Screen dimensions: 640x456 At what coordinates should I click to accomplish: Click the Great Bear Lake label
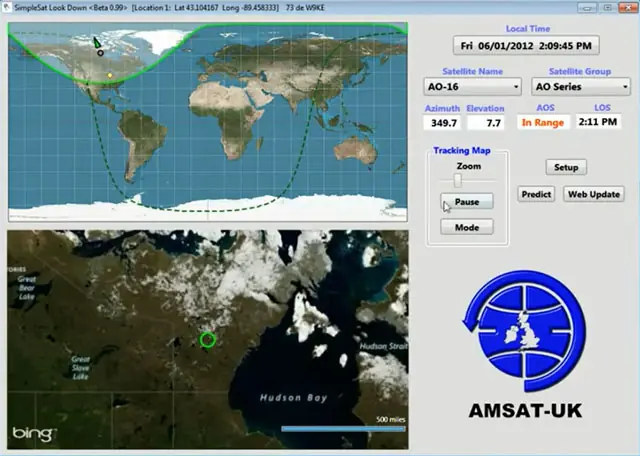[27, 287]
